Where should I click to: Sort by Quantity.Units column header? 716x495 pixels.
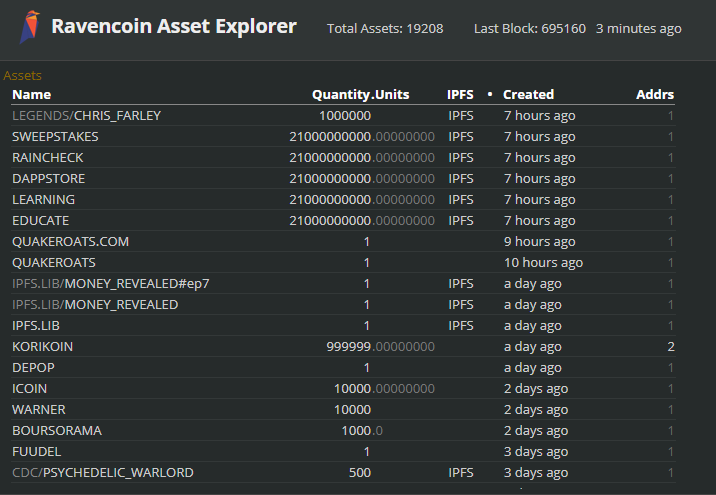click(360, 94)
